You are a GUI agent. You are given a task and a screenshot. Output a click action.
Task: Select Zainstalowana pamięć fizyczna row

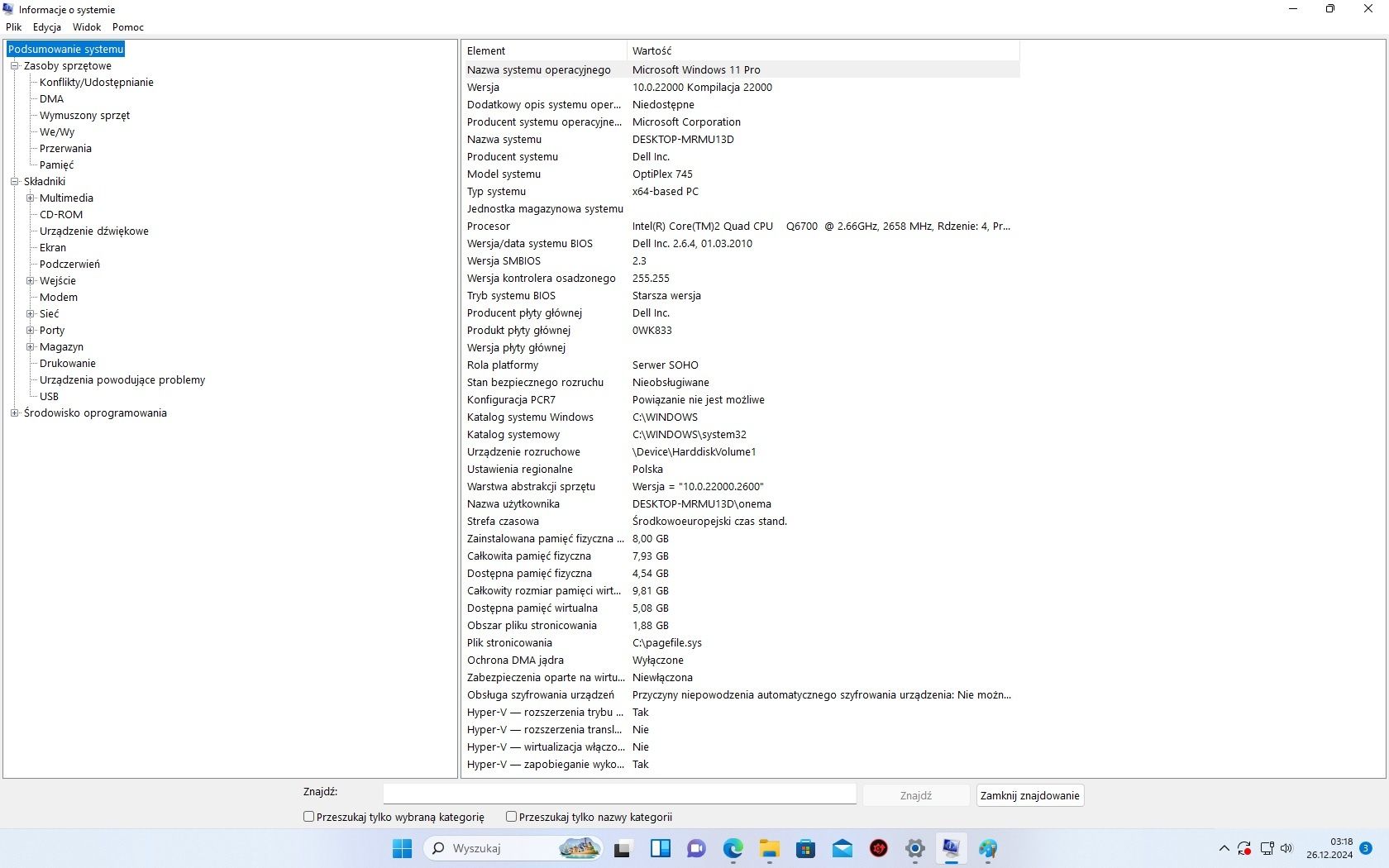[x=741, y=538]
